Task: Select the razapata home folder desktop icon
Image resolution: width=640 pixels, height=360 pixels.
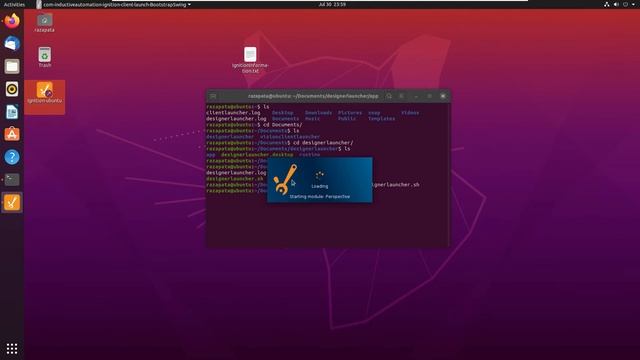Action: (44, 23)
